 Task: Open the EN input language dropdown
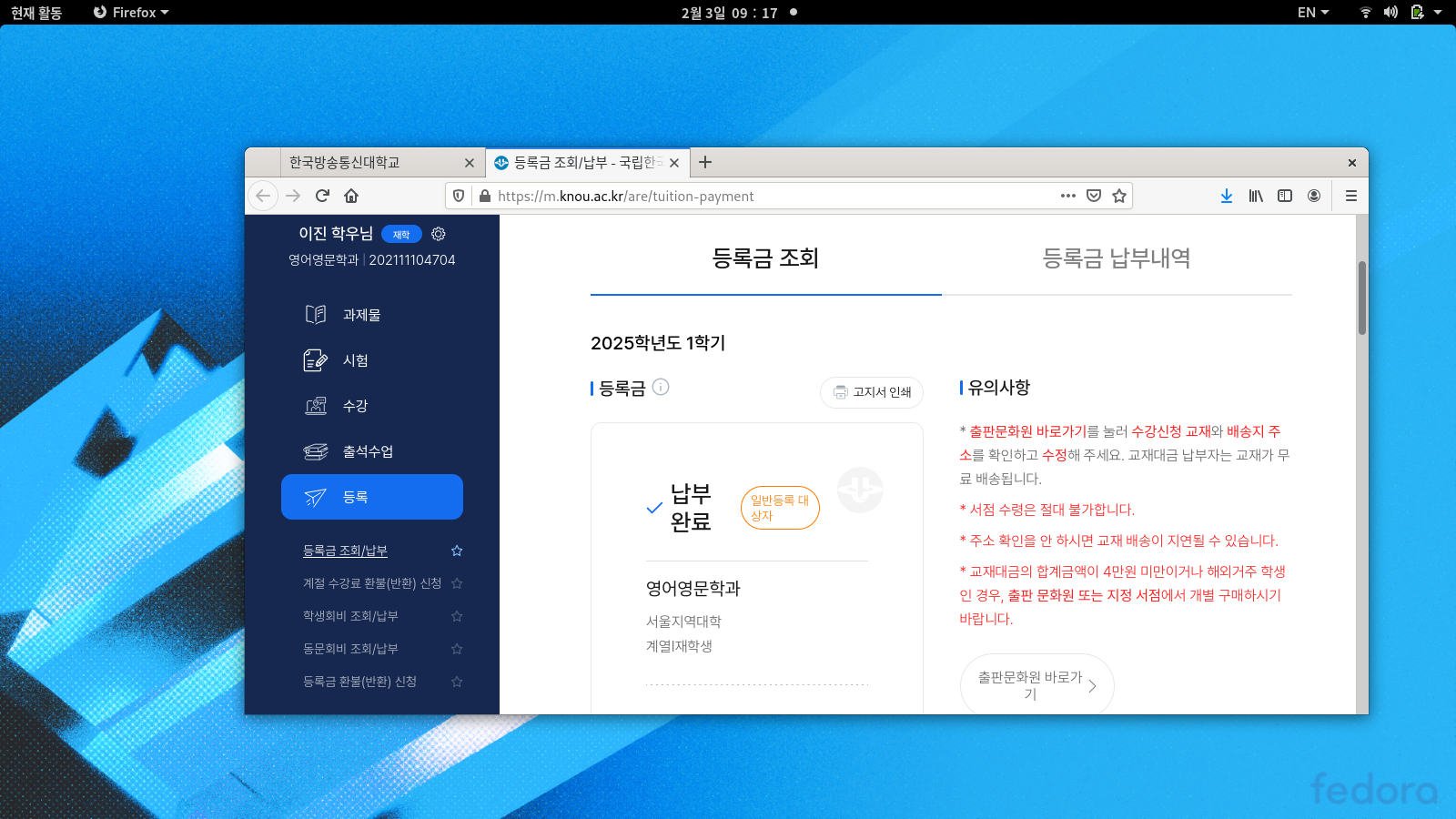tap(1312, 13)
